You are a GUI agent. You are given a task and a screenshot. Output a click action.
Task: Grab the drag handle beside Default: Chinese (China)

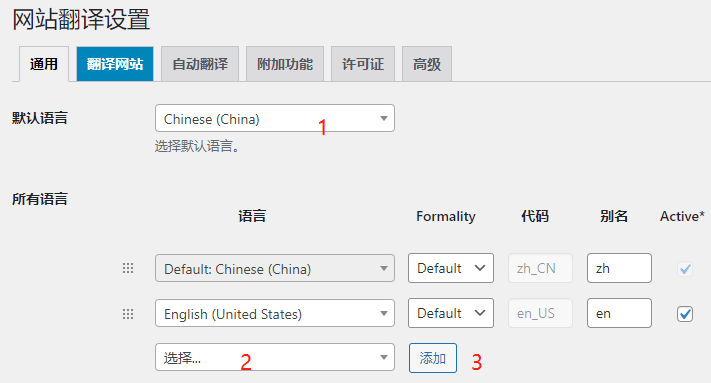pyautogui.click(x=128, y=268)
